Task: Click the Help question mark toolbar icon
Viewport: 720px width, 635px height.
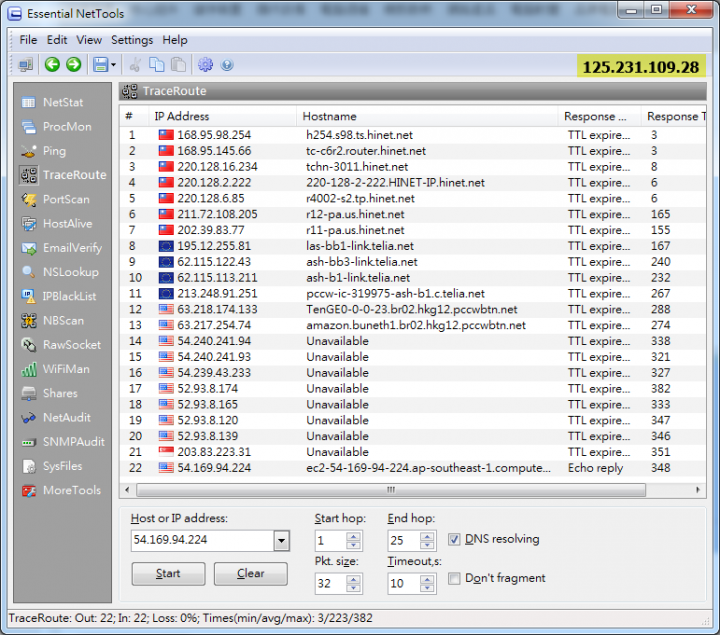Action: click(227, 65)
